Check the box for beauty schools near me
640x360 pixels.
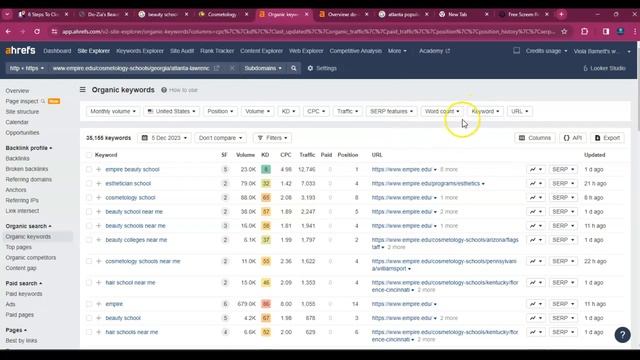[x=89, y=226]
